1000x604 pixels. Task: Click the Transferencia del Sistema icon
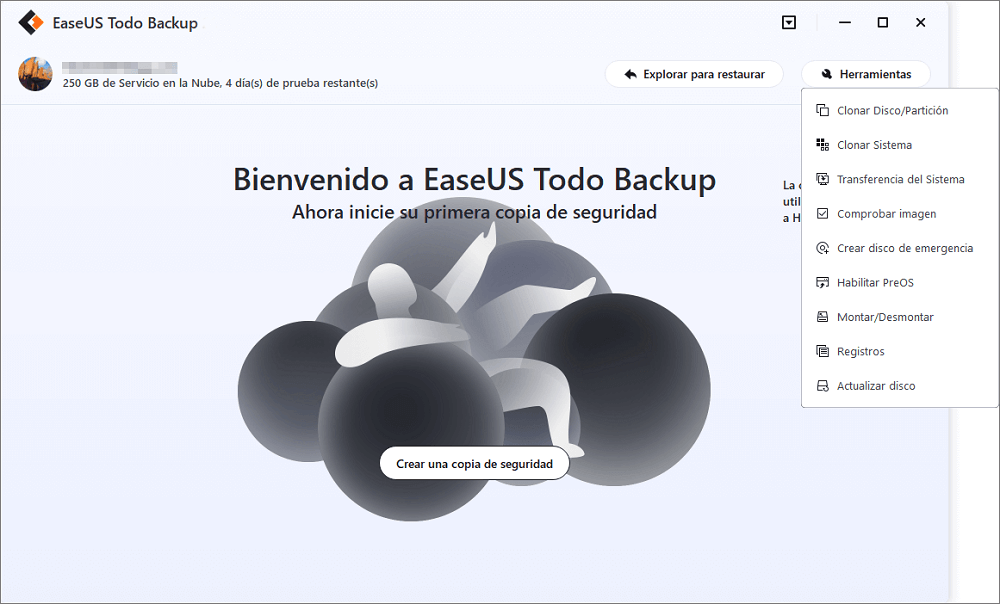point(822,179)
